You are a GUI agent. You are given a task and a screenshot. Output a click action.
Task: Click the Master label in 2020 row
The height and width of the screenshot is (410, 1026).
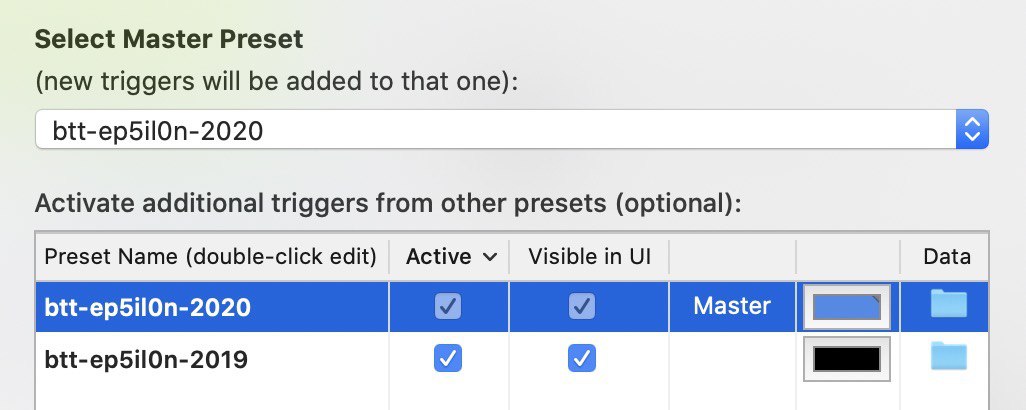[x=732, y=305]
